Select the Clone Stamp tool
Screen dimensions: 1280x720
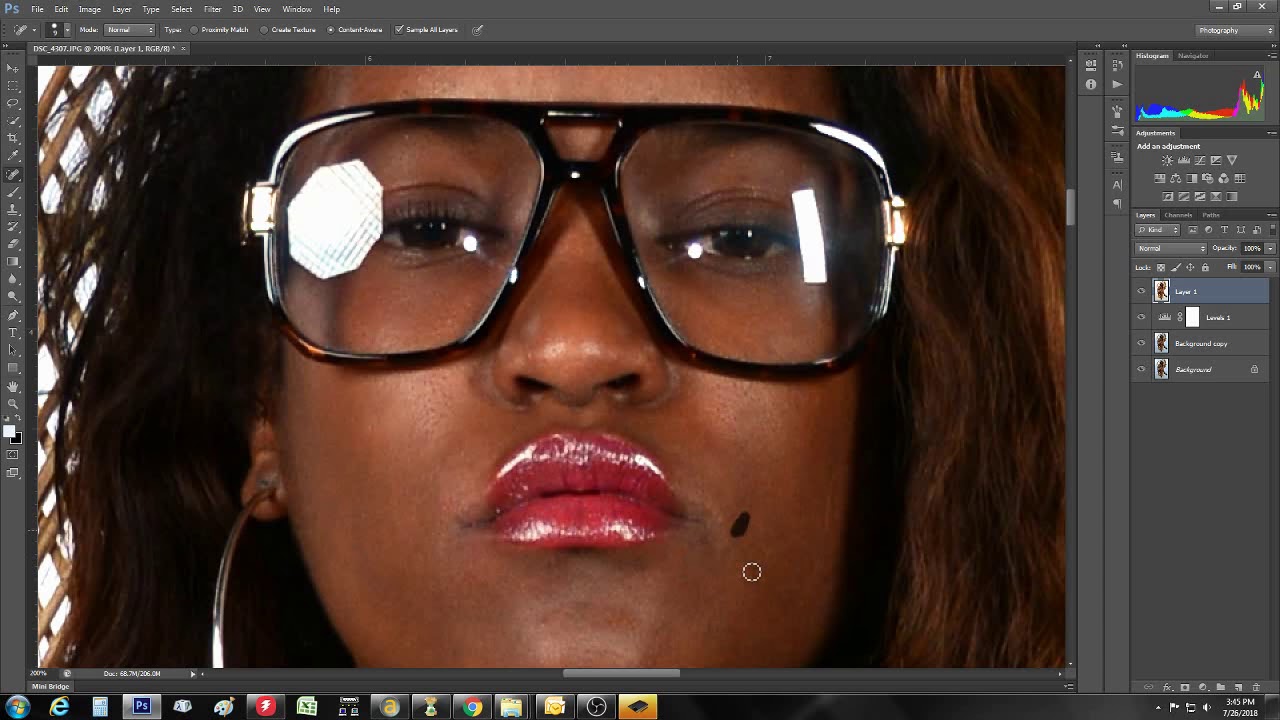13,209
